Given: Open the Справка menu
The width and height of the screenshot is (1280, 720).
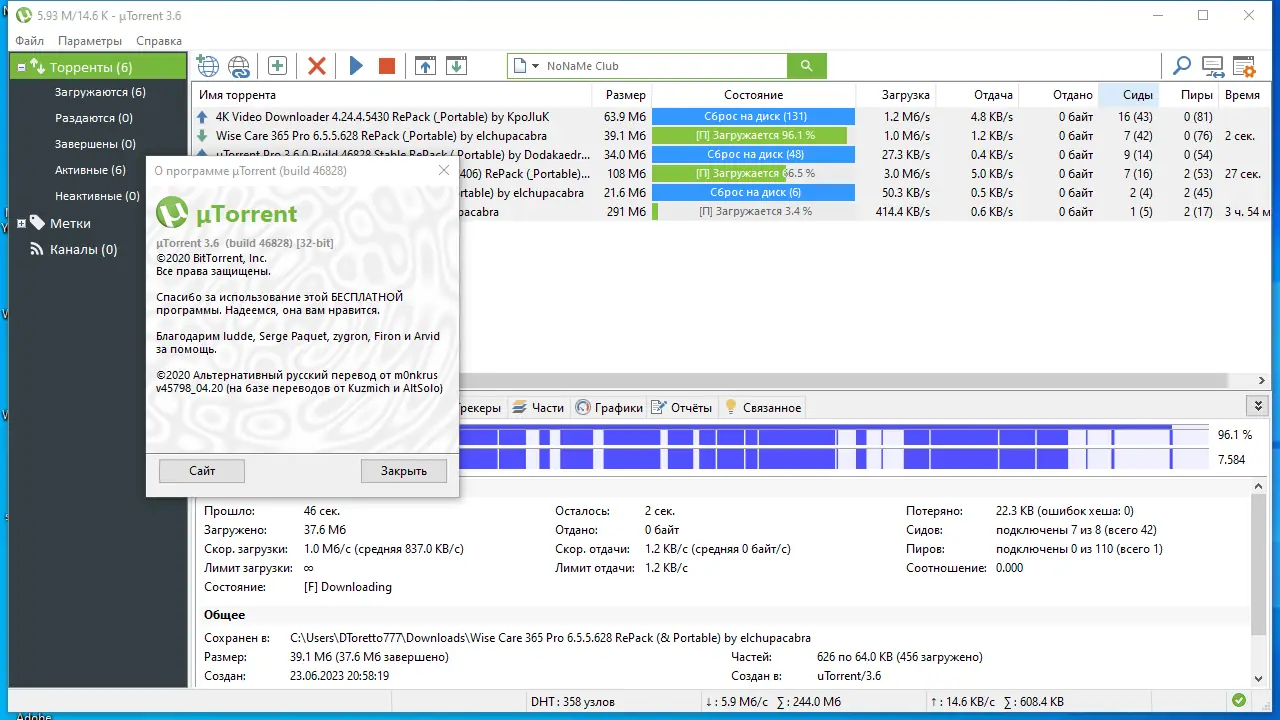Looking at the screenshot, I should pyautogui.click(x=159, y=41).
